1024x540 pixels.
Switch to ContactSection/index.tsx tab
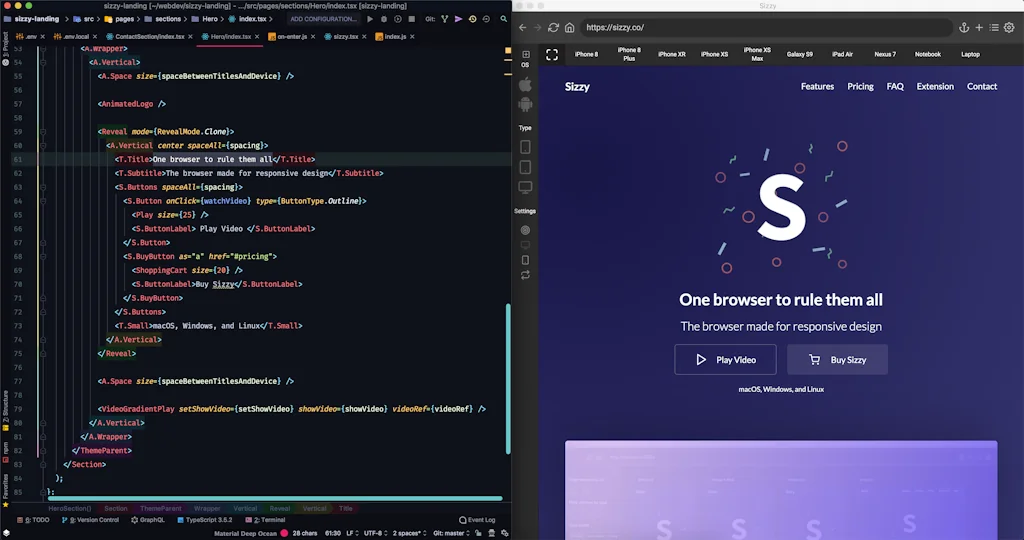tap(148, 36)
